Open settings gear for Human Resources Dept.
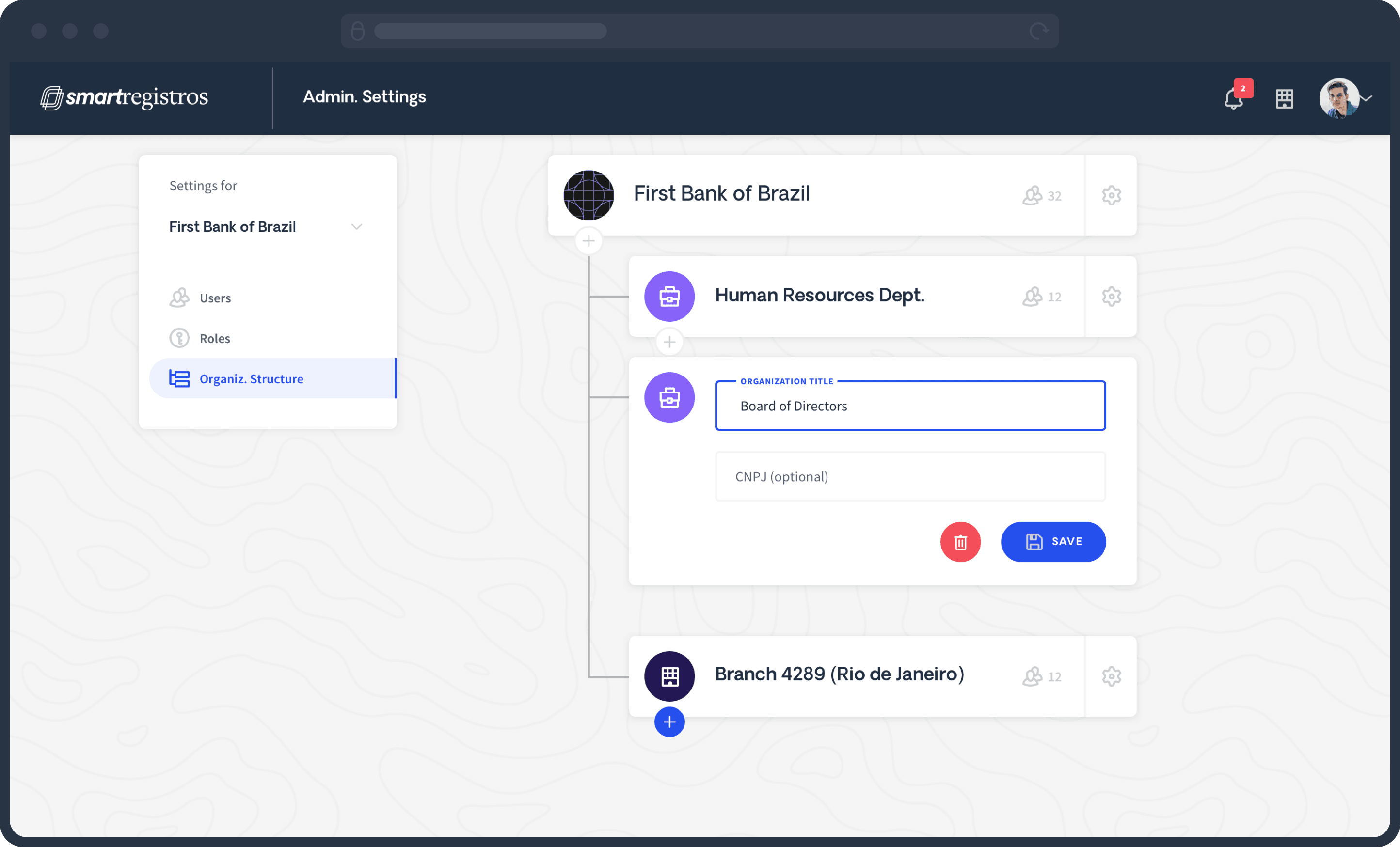This screenshot has height=847, width=1400. pyautogui.click(x=1111, y=297)
